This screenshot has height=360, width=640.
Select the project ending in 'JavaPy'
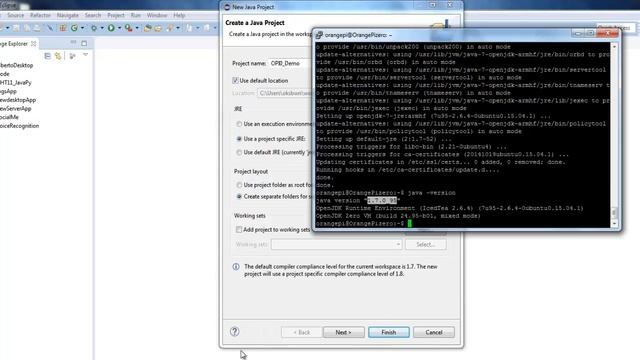click(16, 82)
